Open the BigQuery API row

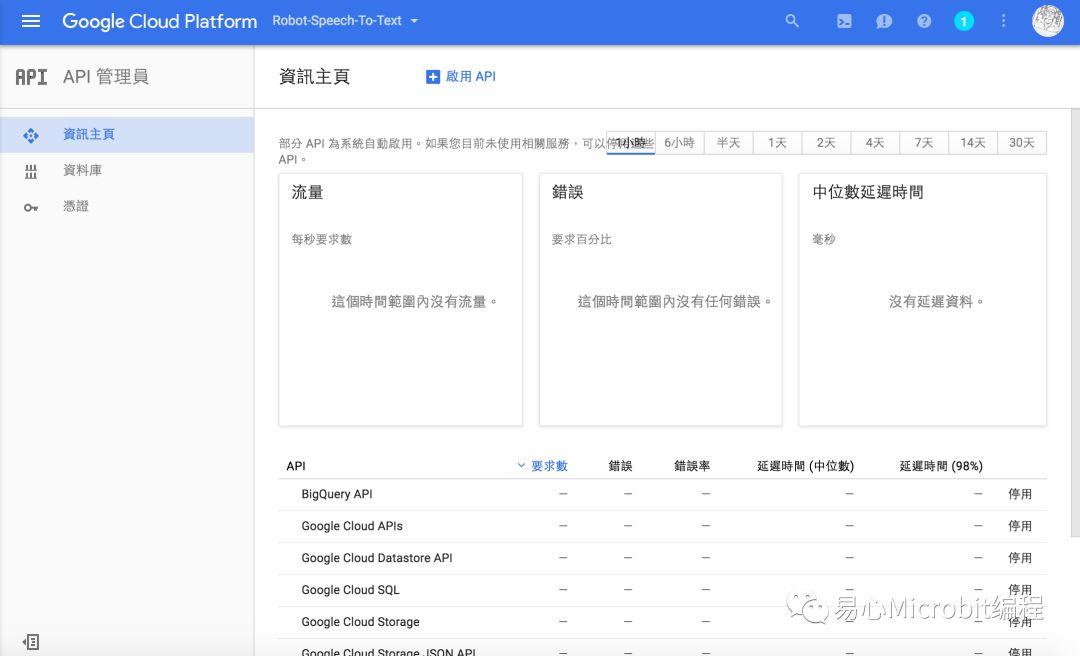[x=663, y=494]
